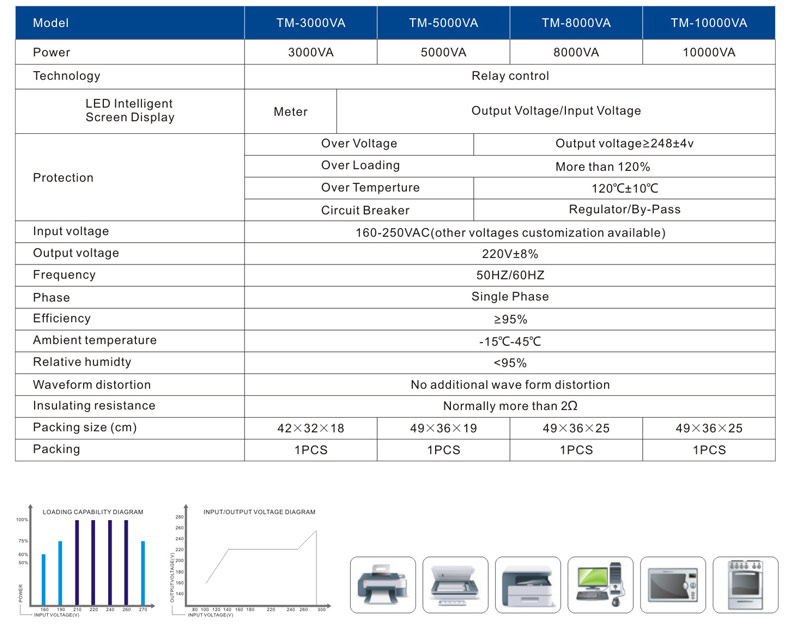Select the 160-250VAC customization cell
The height and width of the screenshot is (631, 800).
tap(510, 232)
